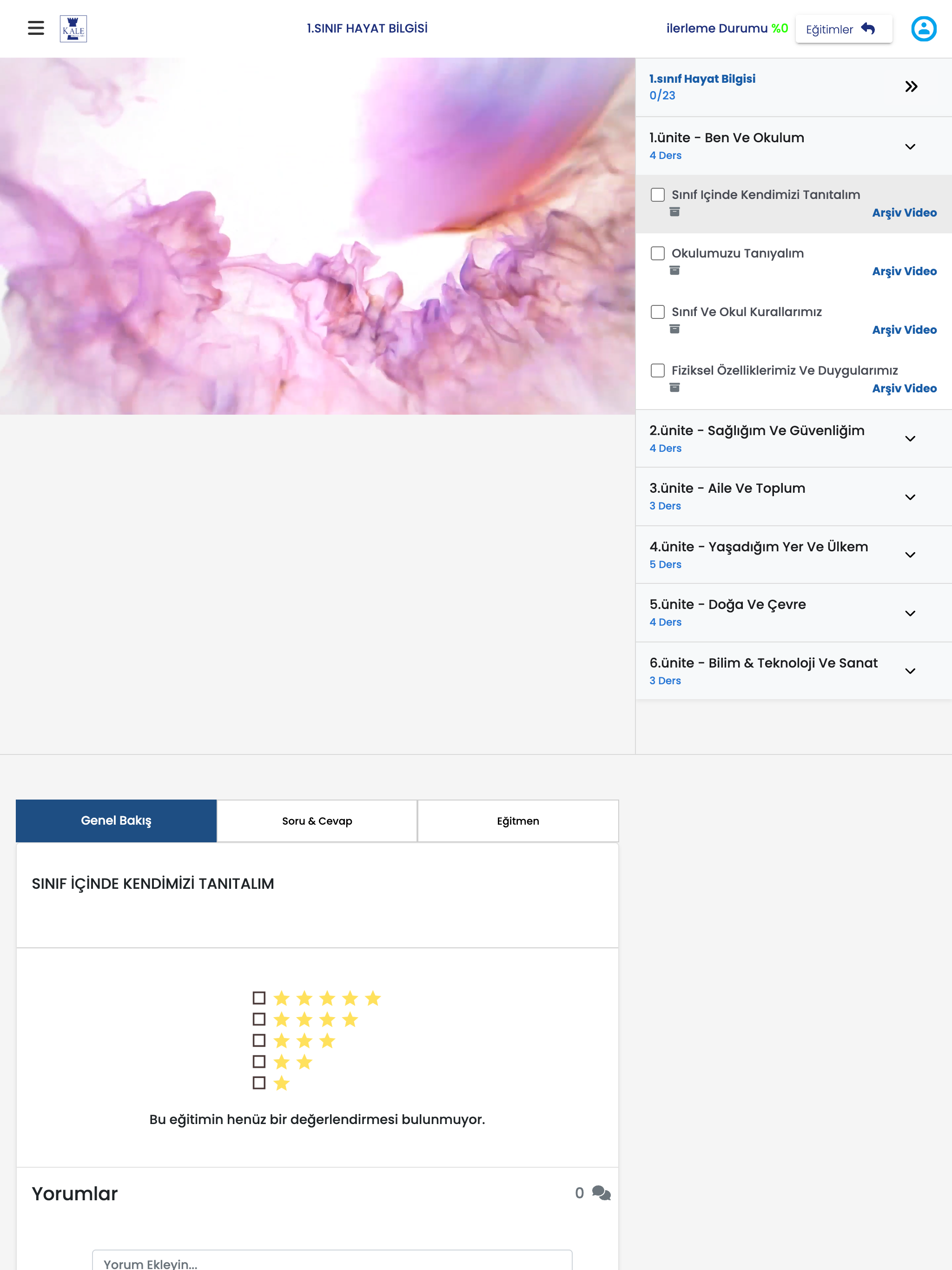This screenshot has height=1270, width=952.
Task: Open Arşiv Video for Sınıf Içinde Kendimizi Tanıtalım
Action: tap(904, 212)
